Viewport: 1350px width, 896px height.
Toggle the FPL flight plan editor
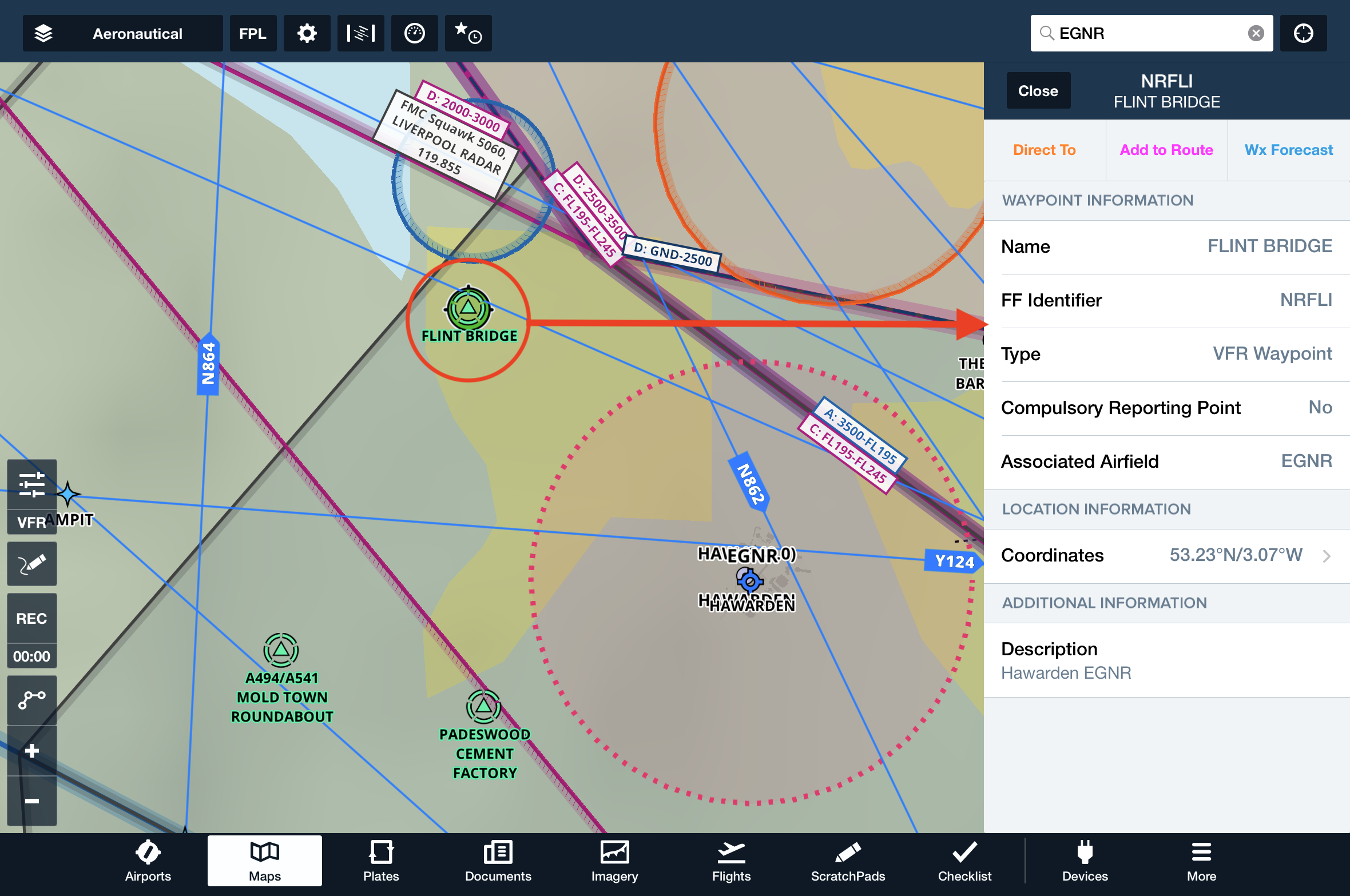pos(253,33)
